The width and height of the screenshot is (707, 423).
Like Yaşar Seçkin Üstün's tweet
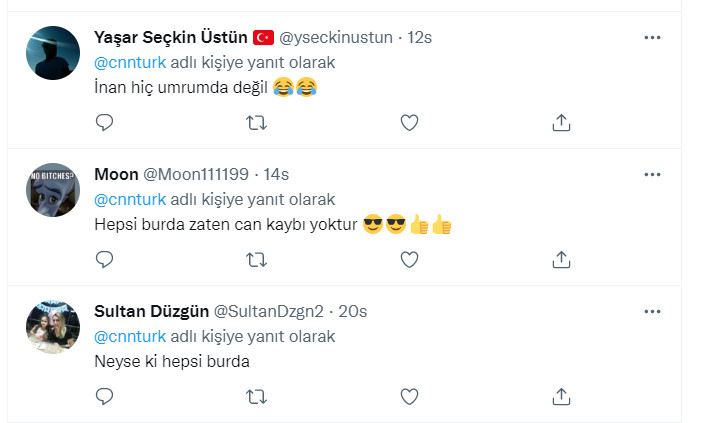pyautogui.click(x=409, y=122)
